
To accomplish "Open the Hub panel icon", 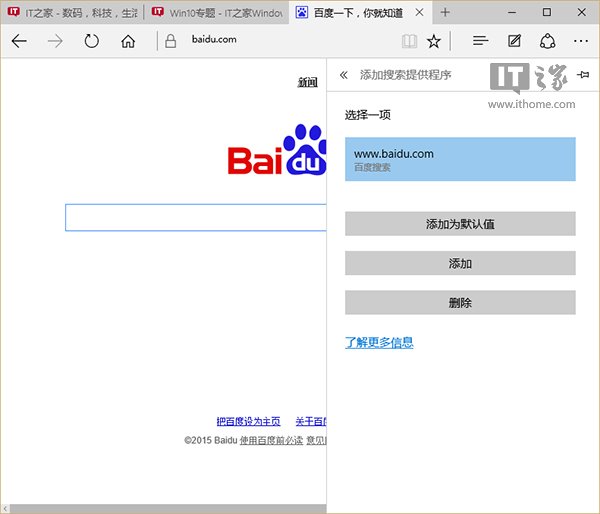I will 480,41.
